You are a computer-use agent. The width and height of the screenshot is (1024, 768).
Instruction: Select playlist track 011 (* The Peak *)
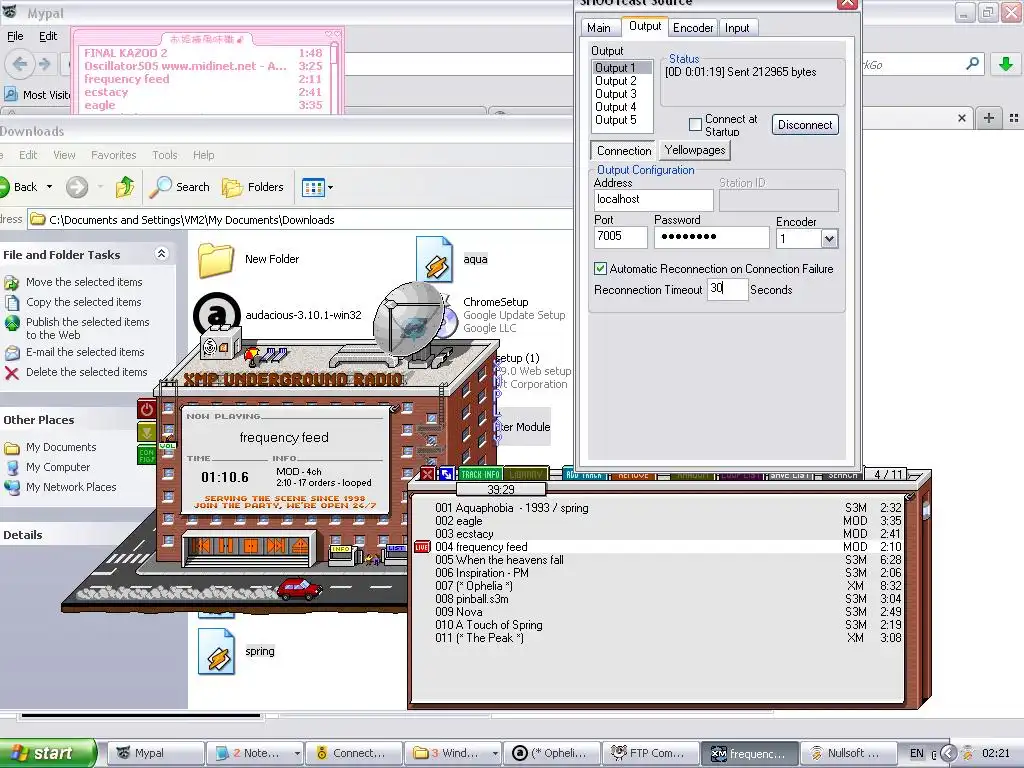pyautogui.click(x=667, y=639)
